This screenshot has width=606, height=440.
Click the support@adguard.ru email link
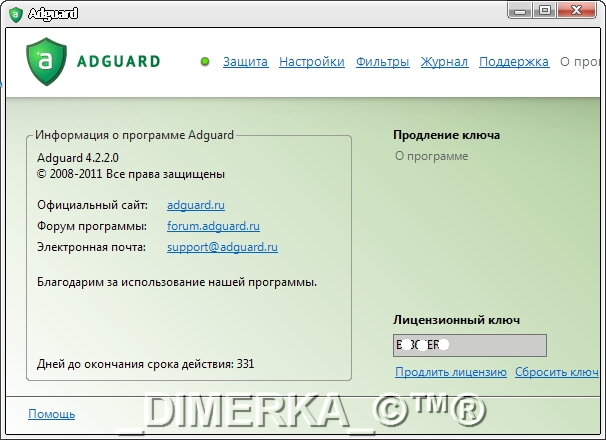click(222, 247)
